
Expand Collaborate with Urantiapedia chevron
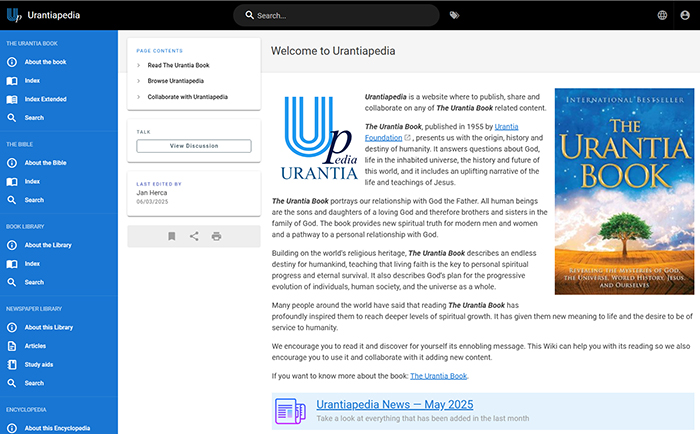(138, 97)
